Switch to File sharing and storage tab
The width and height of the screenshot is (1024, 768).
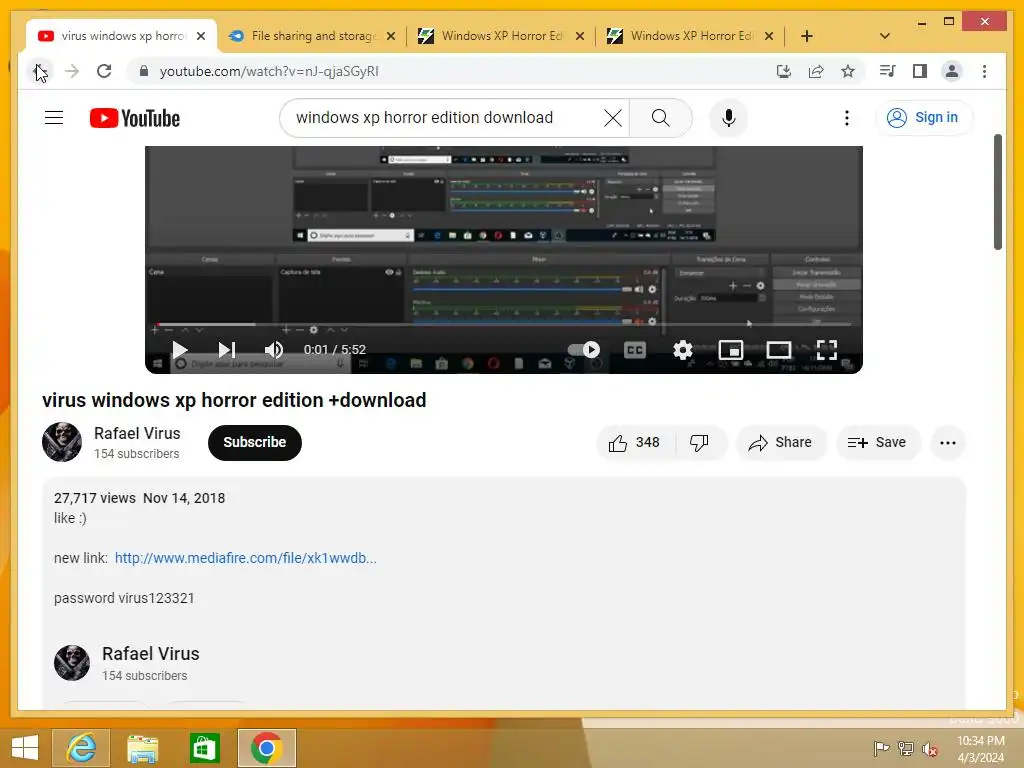(313, 36)
